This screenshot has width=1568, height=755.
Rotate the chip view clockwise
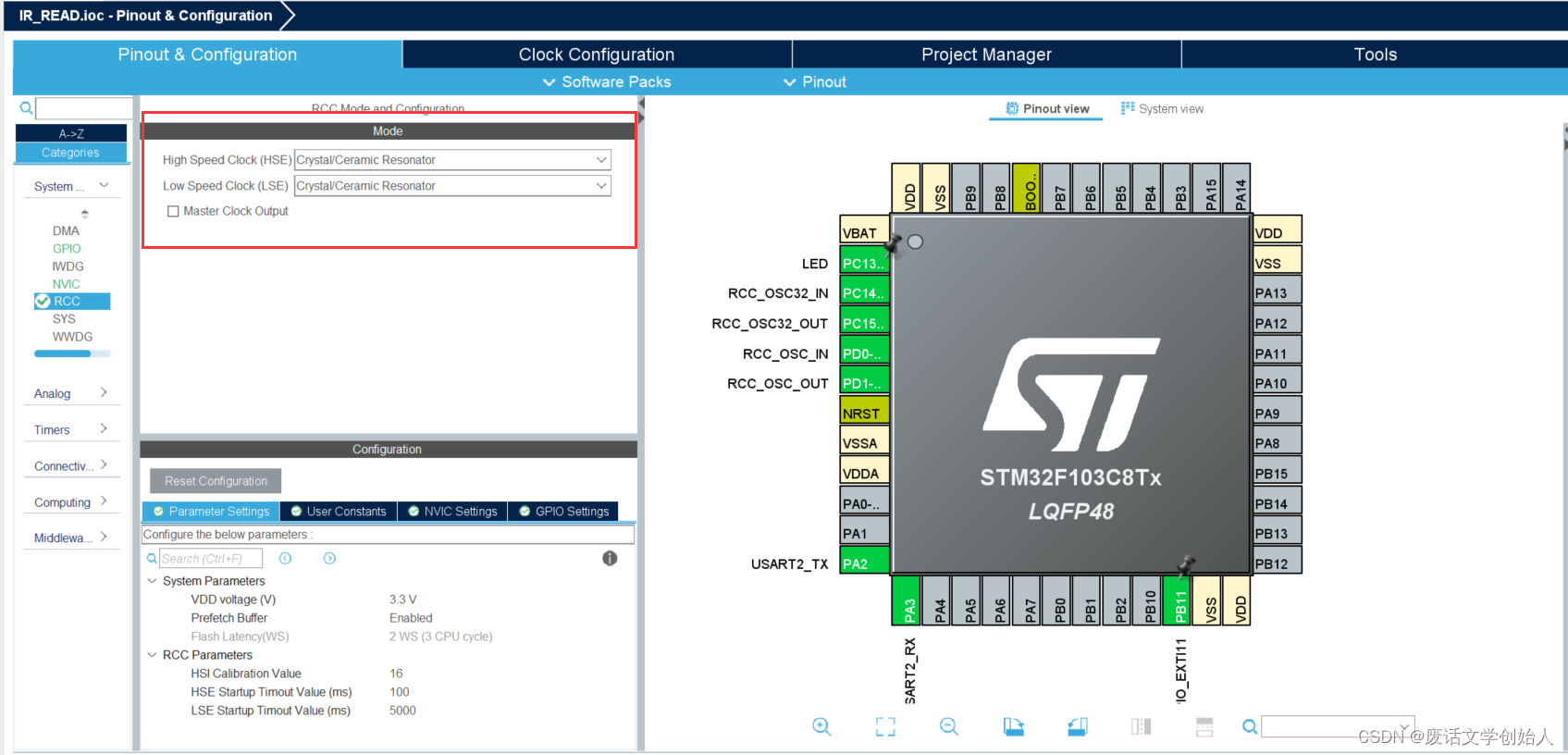1014,727
